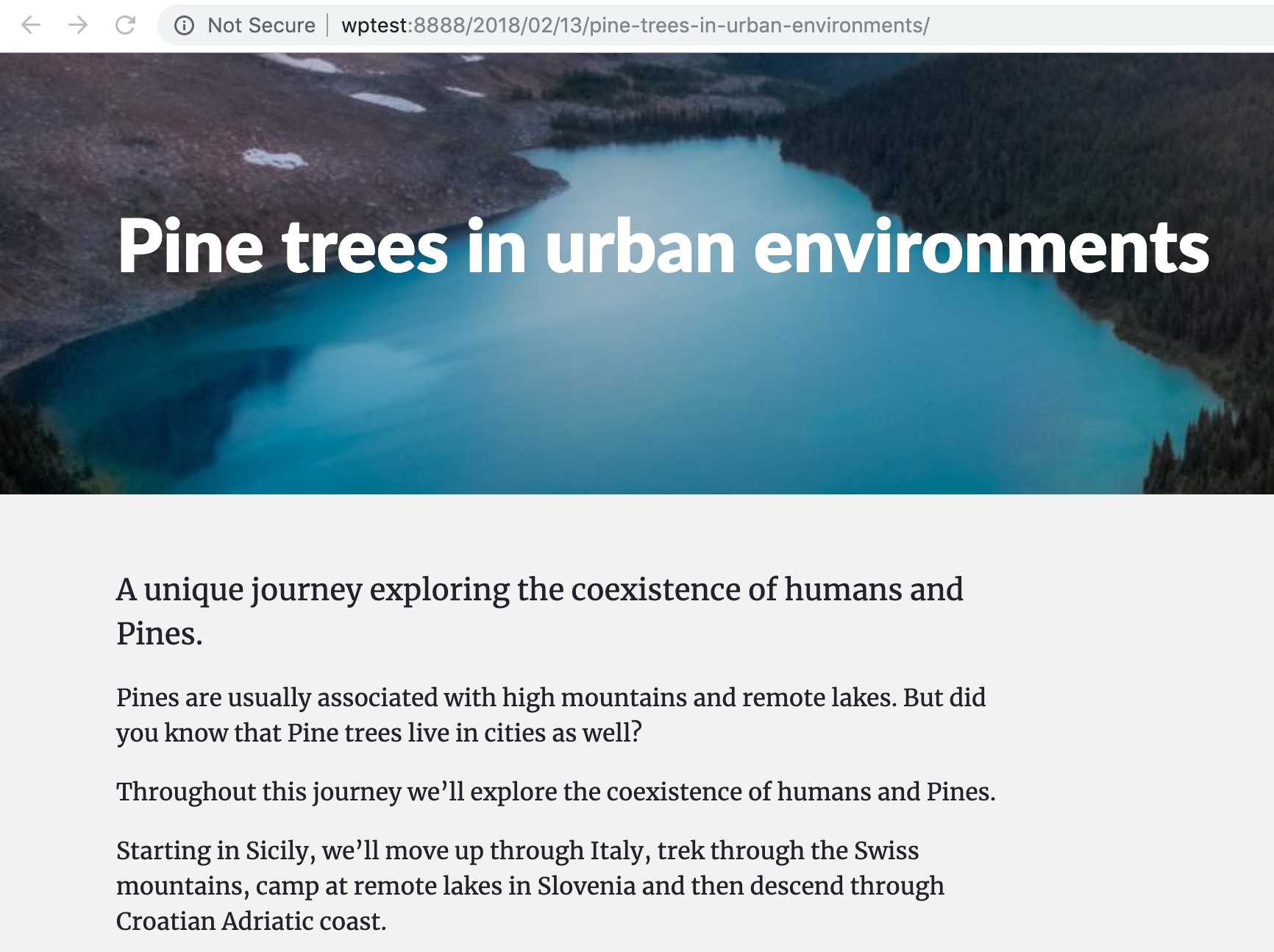Screen dimensions: 1274x952
Task: Click the paragraph starting 'Starting in Sicily'
Action: 530,886
